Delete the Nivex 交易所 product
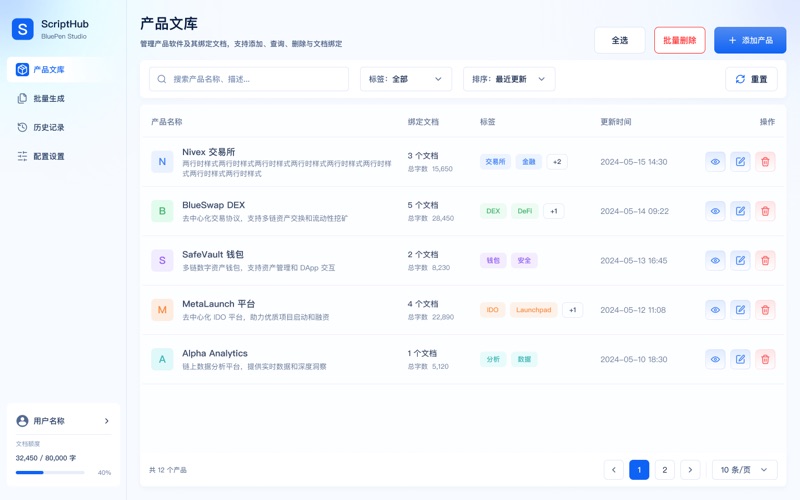Viewport: 800px width, 500px height. pos(765,162)
